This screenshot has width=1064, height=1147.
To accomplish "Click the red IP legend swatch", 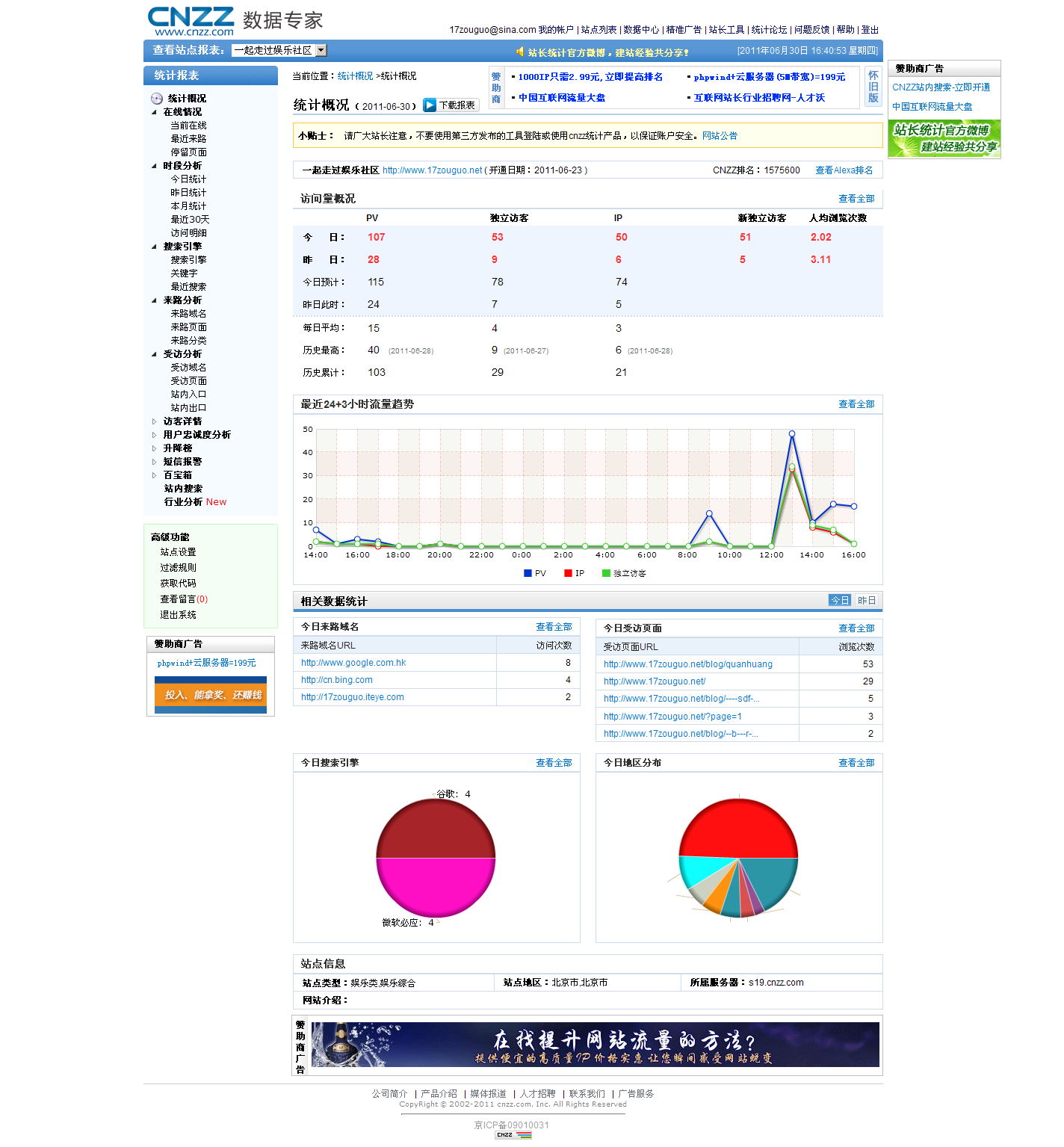I will (x=568, y=573).
